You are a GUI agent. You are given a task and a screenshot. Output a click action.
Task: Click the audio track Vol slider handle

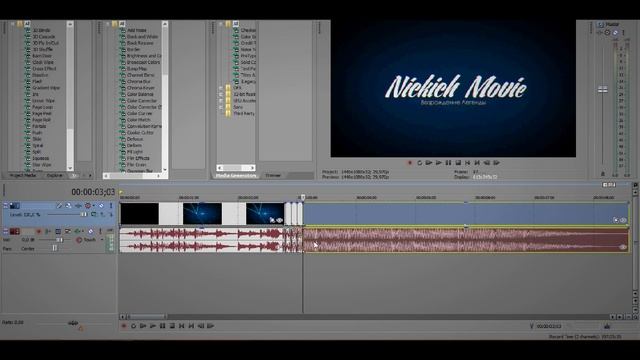(60, 240)
